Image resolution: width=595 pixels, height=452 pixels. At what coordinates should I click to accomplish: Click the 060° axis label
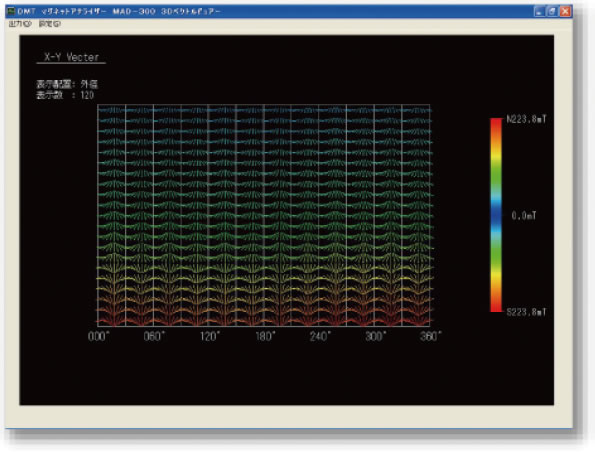(x=154, y=336)
